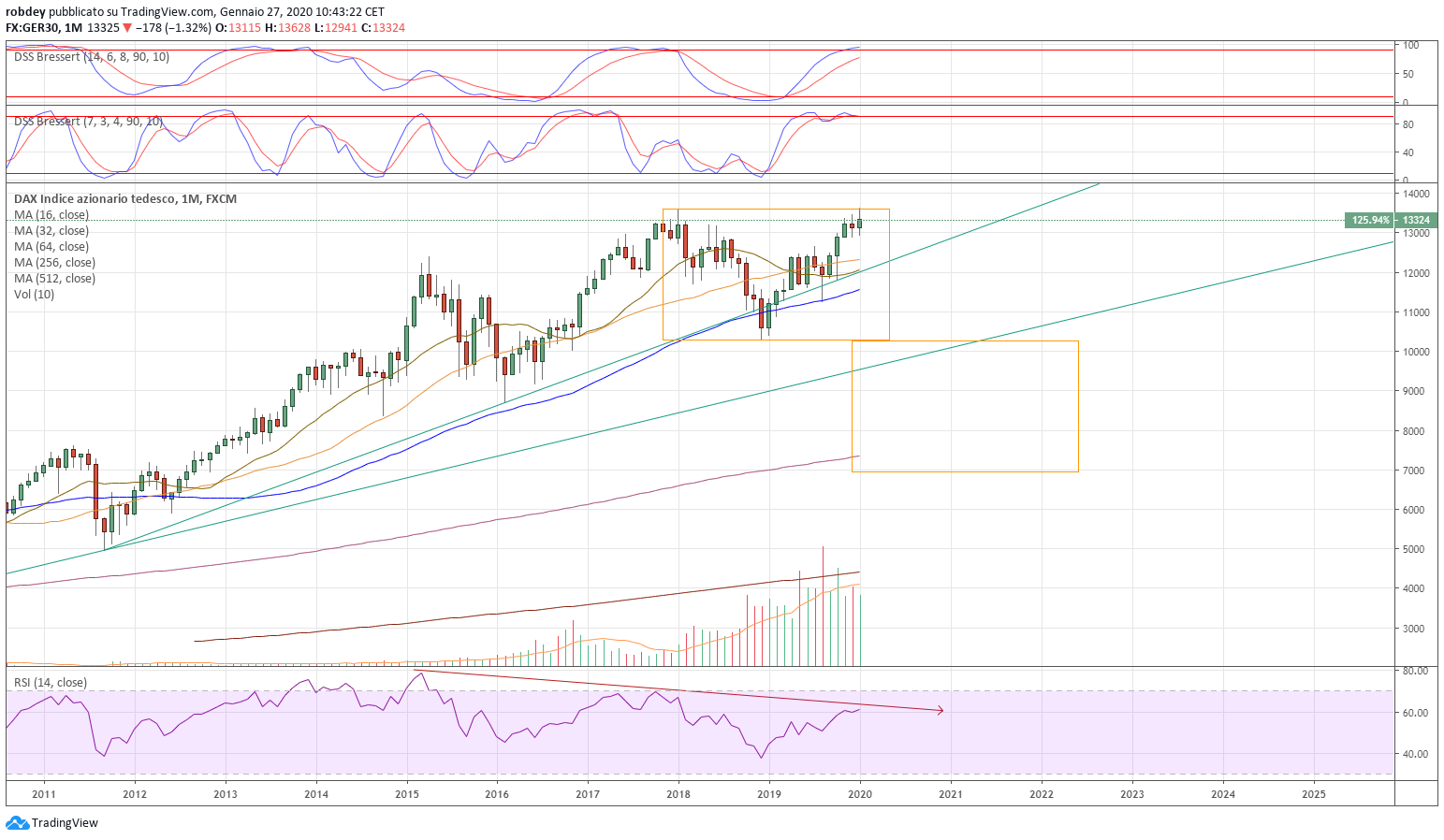Screen dimensions: 1444x840
Task: Select the MA (256, close) legend entry
Action: pos(54,263)
